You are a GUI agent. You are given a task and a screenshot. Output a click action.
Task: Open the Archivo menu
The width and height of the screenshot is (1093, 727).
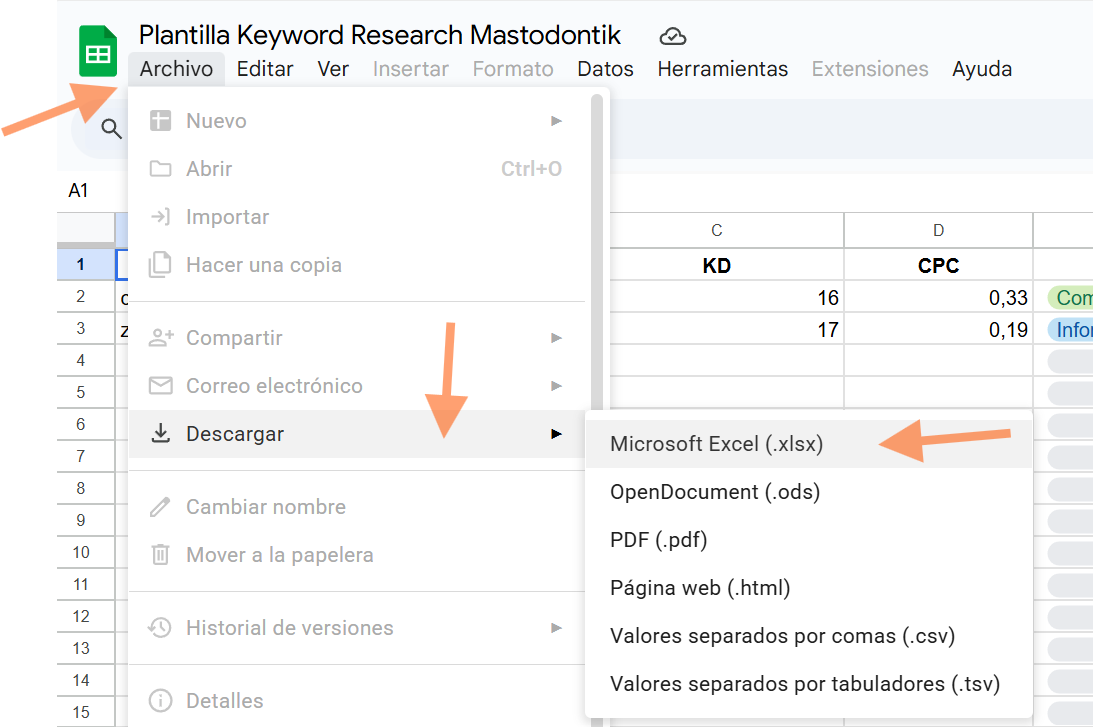[x=176, y=69]
